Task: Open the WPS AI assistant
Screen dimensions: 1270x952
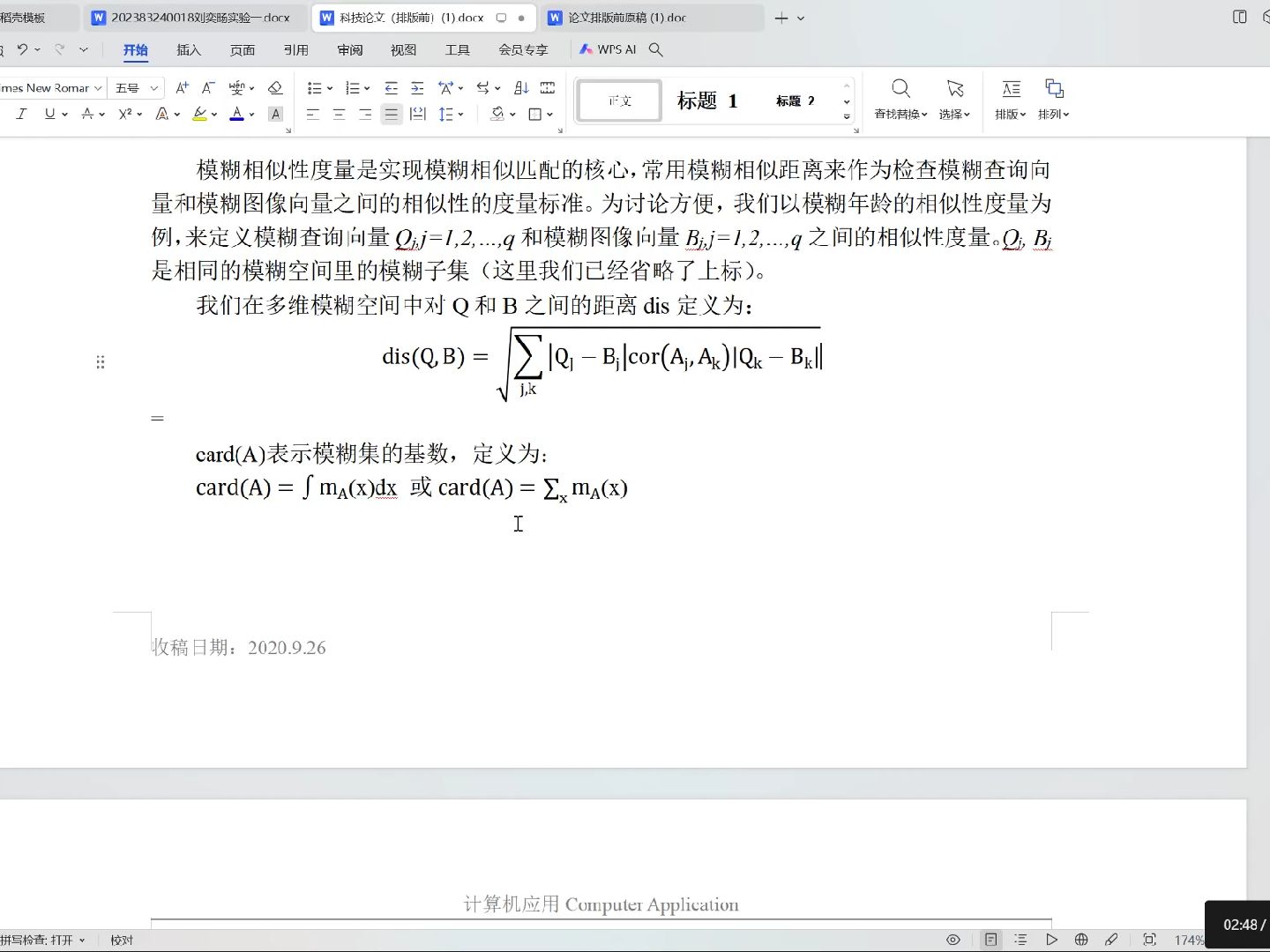Action: pos(608,50)
